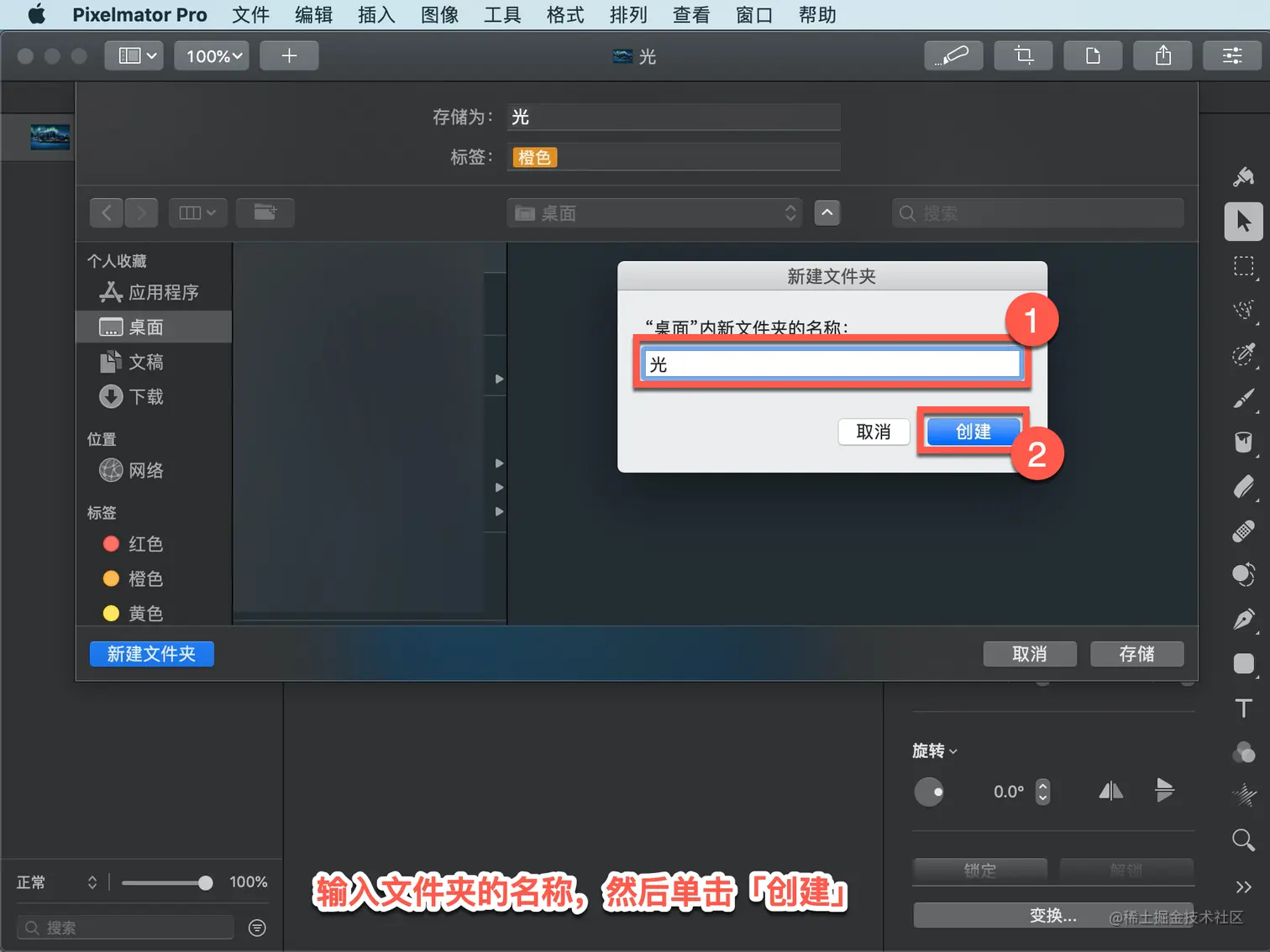Click the 新建文件夹 button
The image size is (1270, 952).
tap(151, 654)
